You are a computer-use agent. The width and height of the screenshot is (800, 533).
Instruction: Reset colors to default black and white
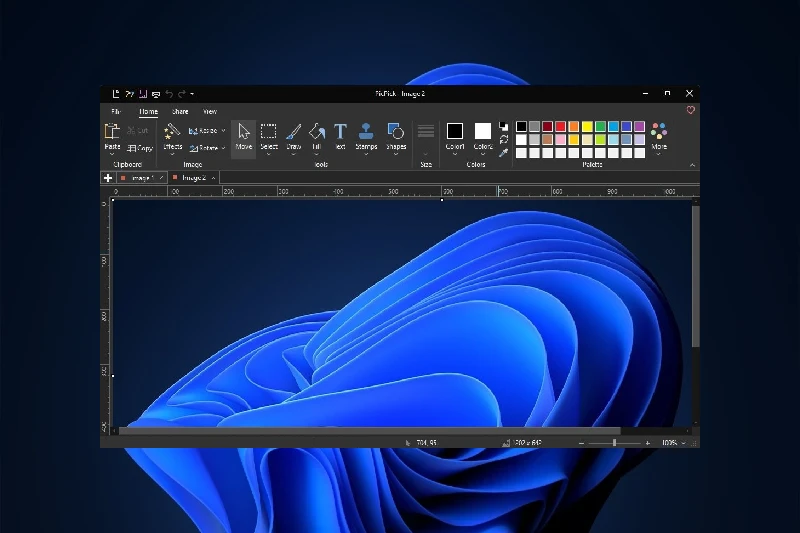click(x=504, y=126)
